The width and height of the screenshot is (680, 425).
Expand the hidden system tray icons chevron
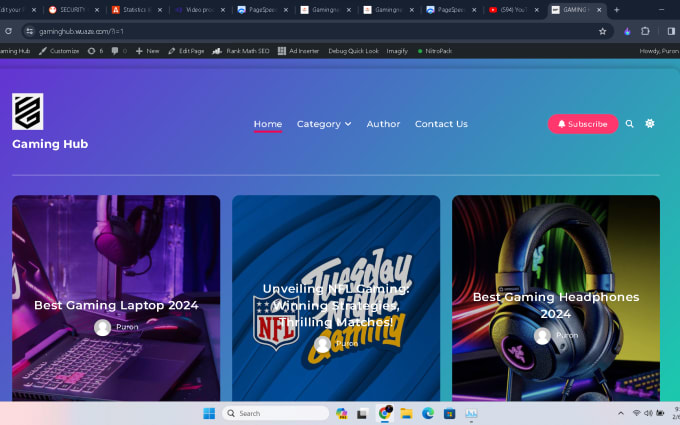pos(621,413)
